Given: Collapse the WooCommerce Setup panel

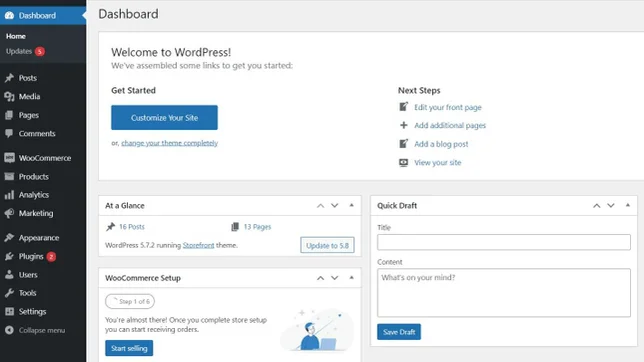Looking at the screenshot, I should pos(352,277).
